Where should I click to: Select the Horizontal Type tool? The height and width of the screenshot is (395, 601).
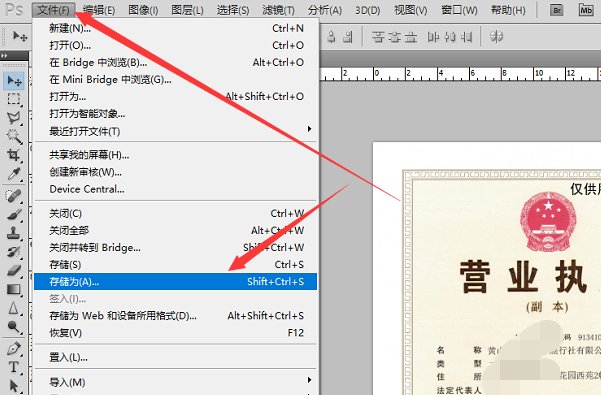coord(15,367)
